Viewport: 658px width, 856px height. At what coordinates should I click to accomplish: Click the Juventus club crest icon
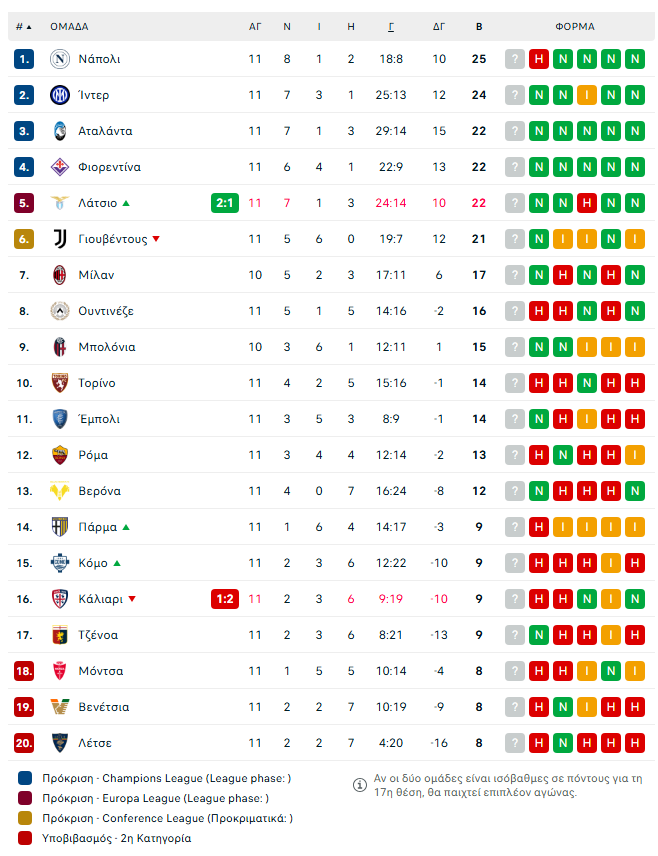coord(60,239)
